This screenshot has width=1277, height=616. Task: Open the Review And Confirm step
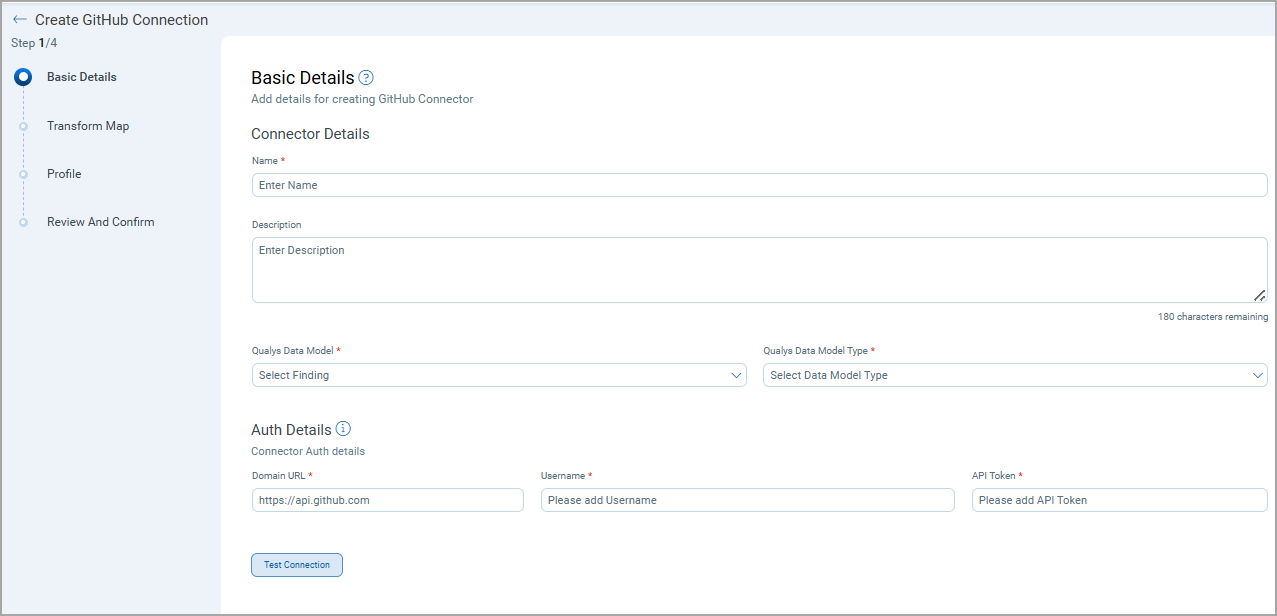tap(100, 222)
